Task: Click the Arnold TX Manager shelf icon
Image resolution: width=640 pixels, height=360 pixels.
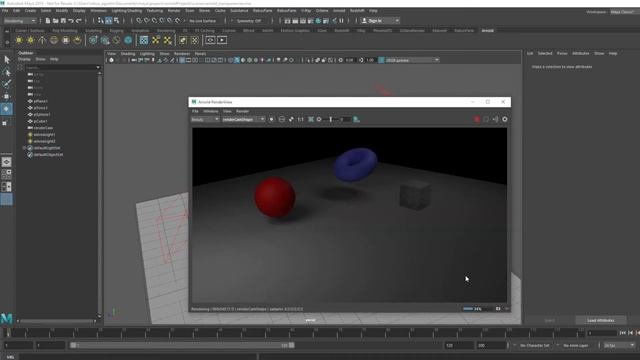Action: pyautogui.click(x=144, y=40)
